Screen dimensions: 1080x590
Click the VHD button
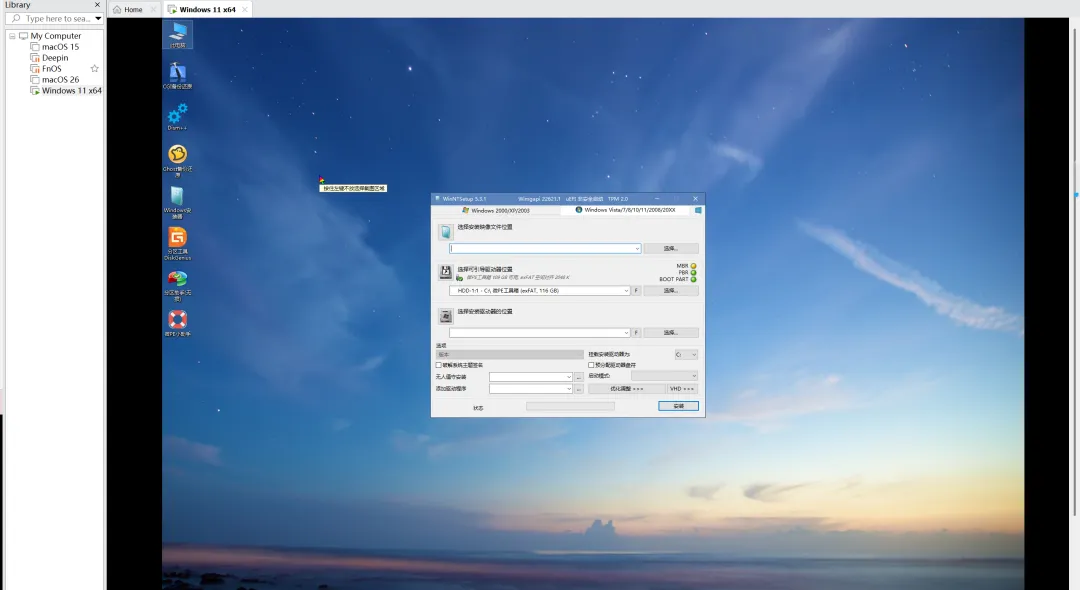coord(683,389)
